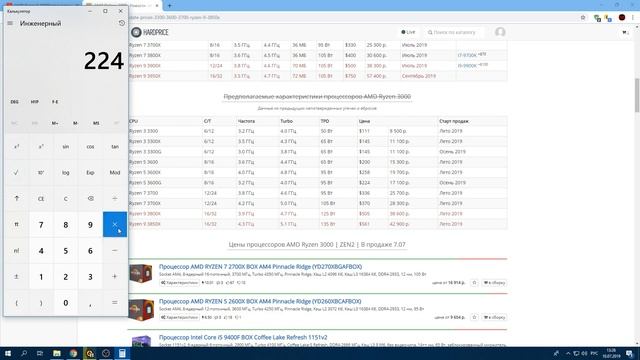The height and width of the screenshot is (360, 640).
Task: Click digit 5 on calculator
Action: (66, 251)
